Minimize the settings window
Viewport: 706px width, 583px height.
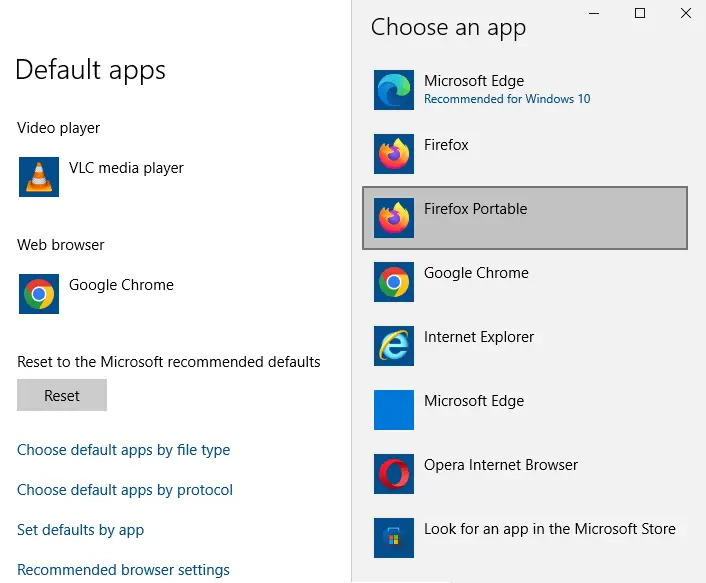click(594, 13)
